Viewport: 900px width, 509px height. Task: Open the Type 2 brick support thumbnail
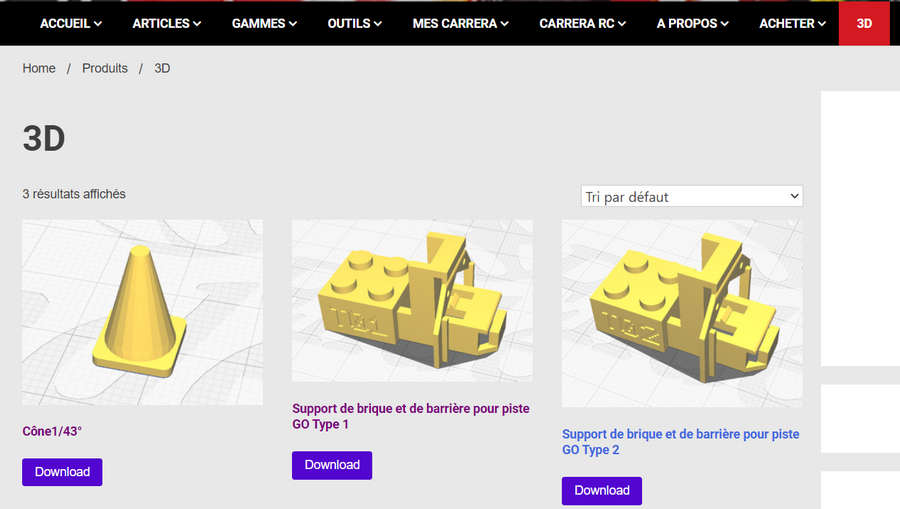tap(682, 313)
